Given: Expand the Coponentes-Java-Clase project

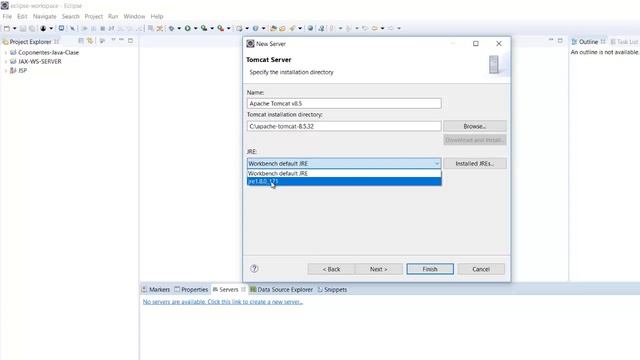Looking at the screenshot, I should pos(6,52).
